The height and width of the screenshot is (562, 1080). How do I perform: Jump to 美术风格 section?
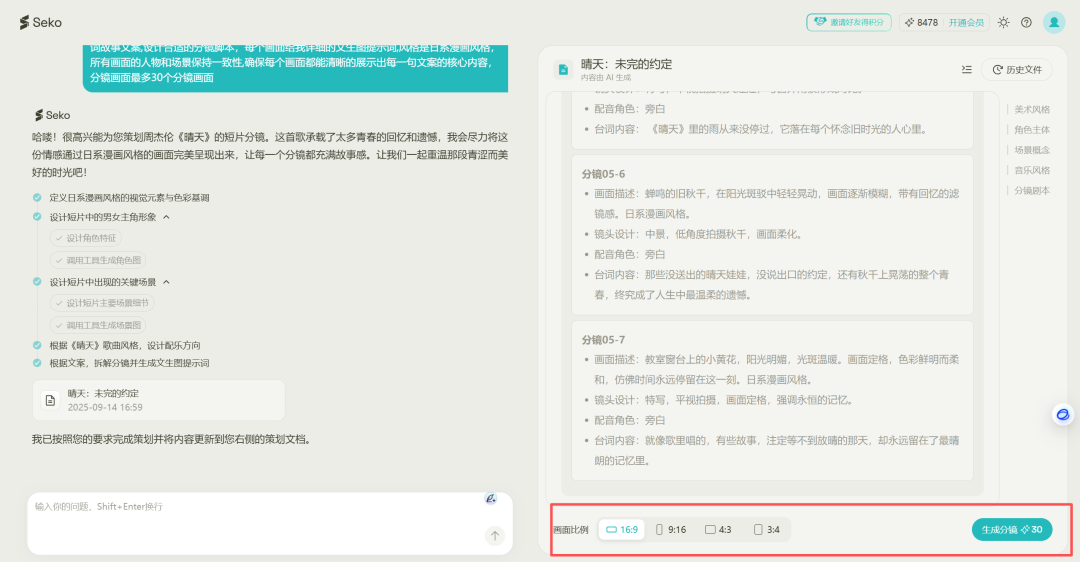coord(1032,110)
